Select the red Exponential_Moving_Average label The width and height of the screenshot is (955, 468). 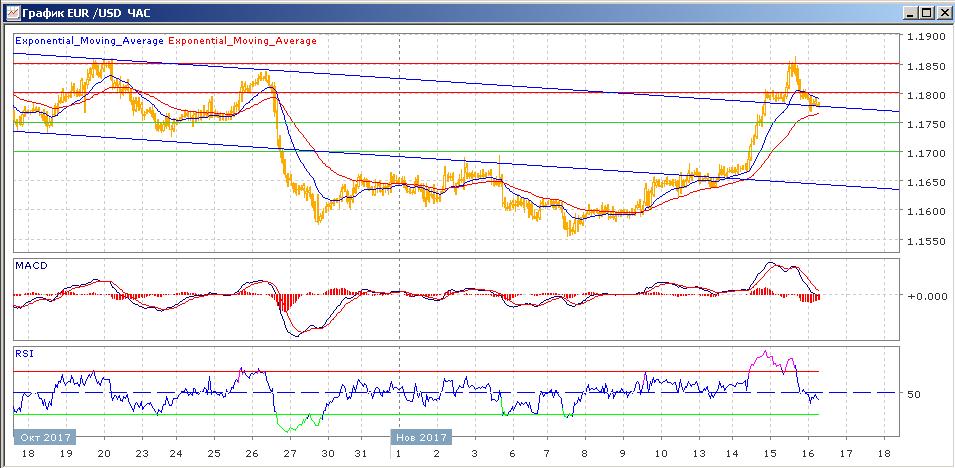pyautogui.click(x=244, y=41)
